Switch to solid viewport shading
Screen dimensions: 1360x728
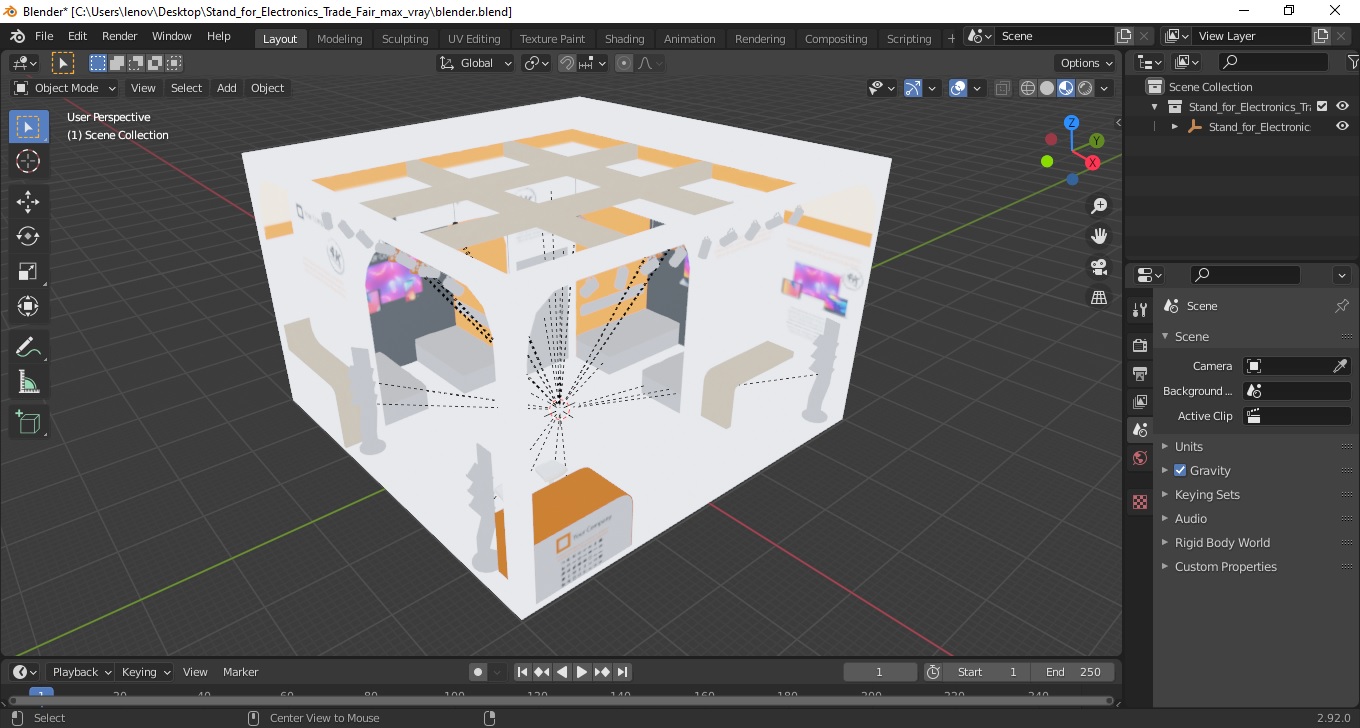(1047, 88)
